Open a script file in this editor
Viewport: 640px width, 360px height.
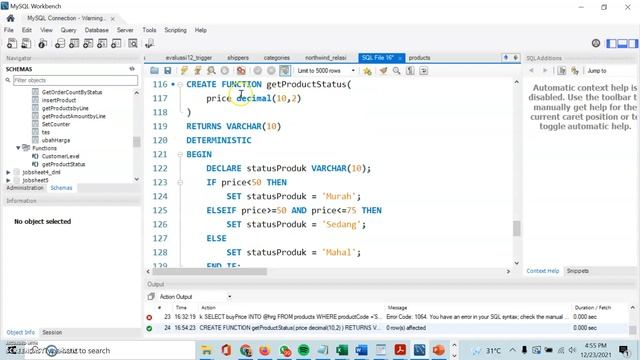(x=154, y=71)
